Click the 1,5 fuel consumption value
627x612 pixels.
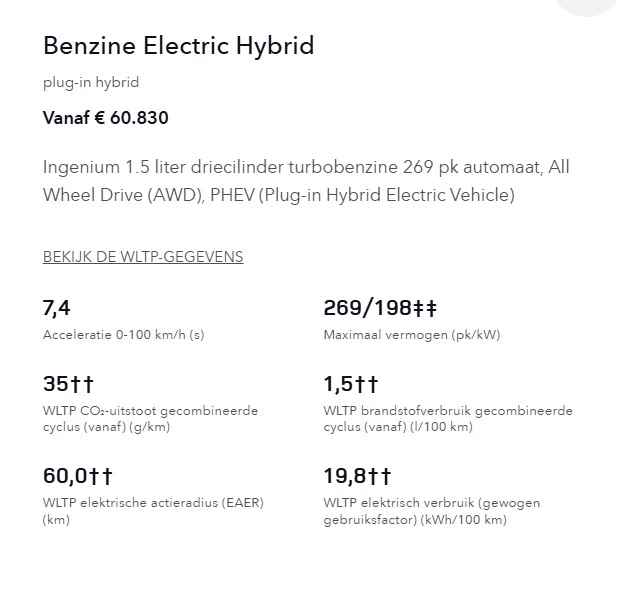coord(338,384)
